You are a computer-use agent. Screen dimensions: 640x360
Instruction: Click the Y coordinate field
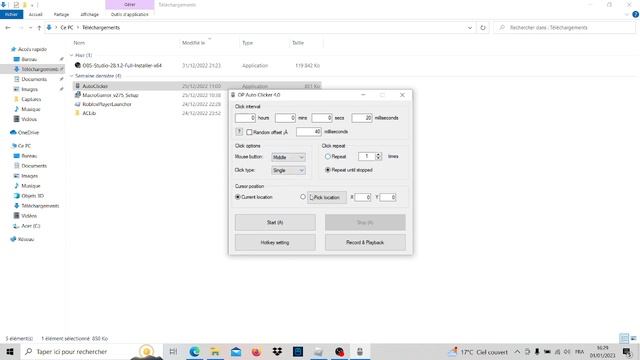pyautogui.click(x=388, y=197)
